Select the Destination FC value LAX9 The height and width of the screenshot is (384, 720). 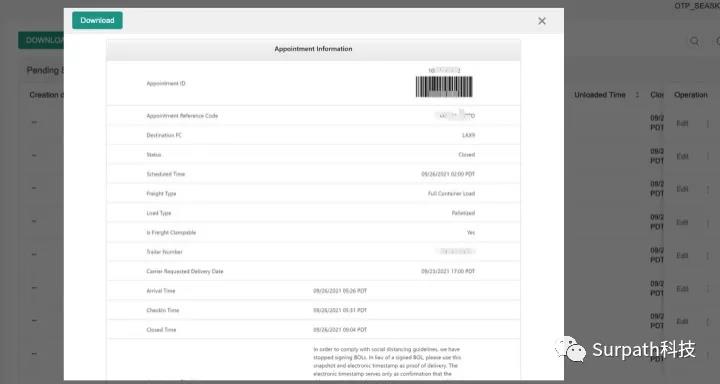pyautogui.click(x=468, y=136)
